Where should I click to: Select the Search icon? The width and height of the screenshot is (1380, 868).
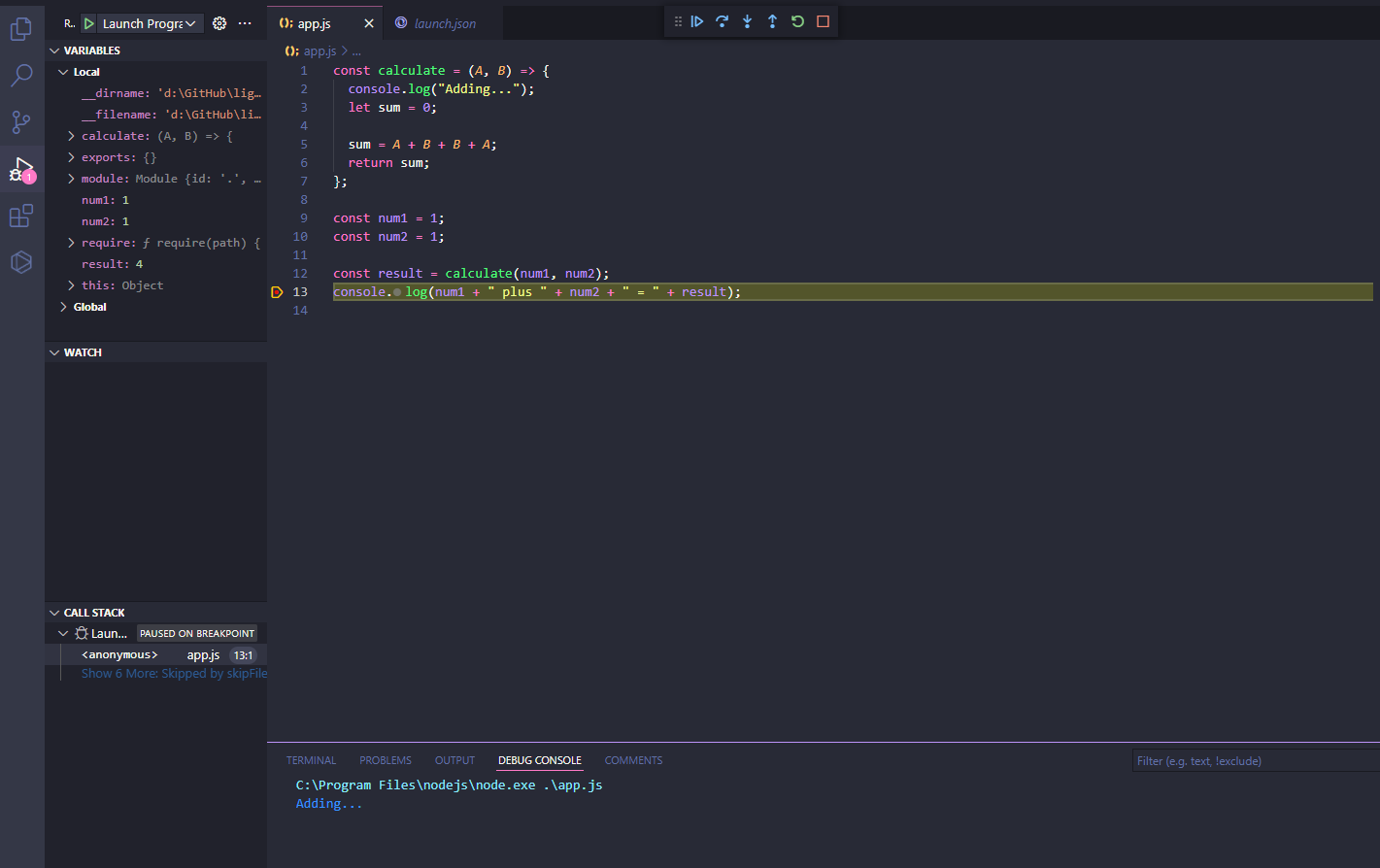coord(20,74)
